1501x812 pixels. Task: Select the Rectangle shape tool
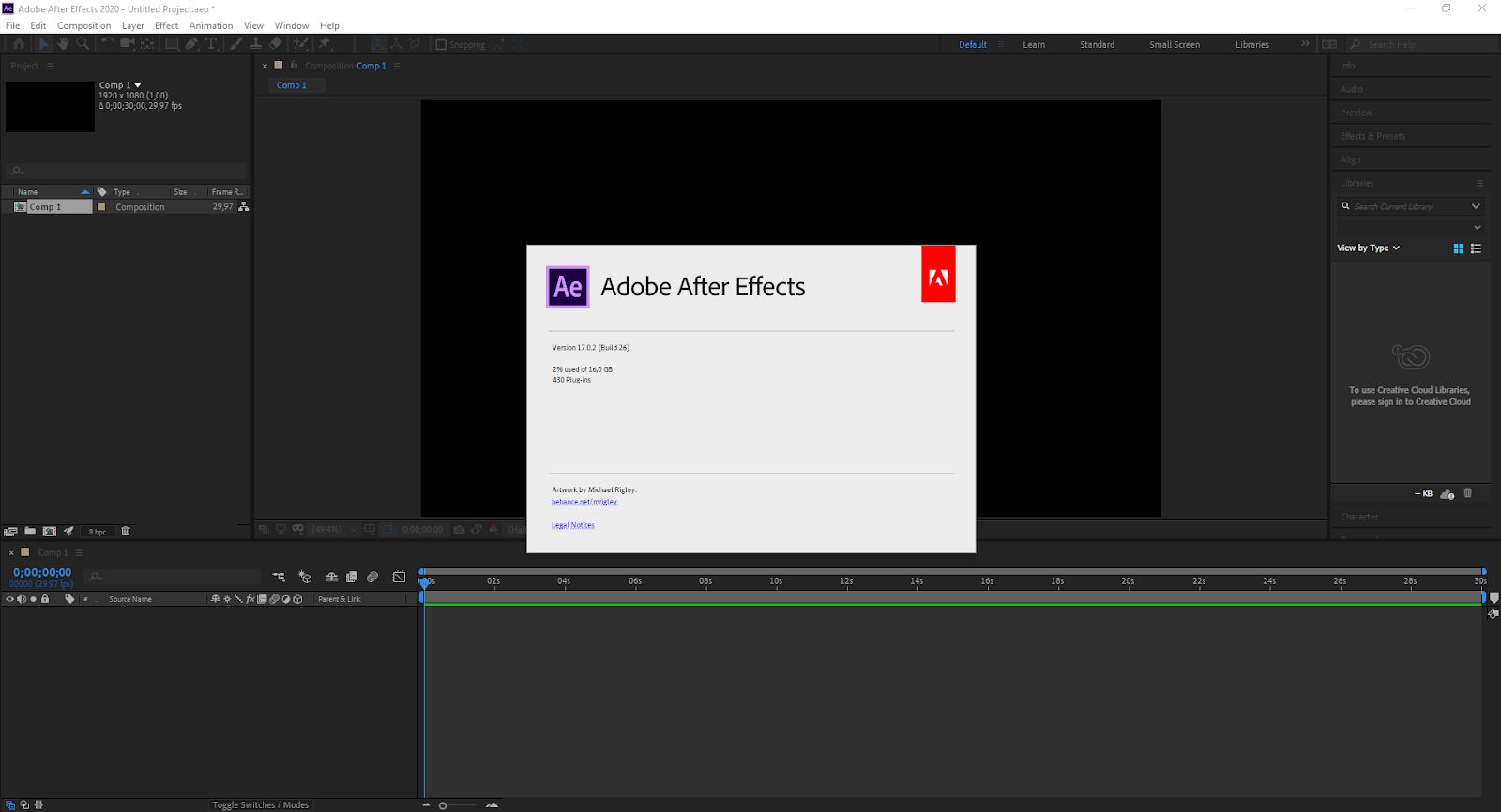(x=173, y=43)
